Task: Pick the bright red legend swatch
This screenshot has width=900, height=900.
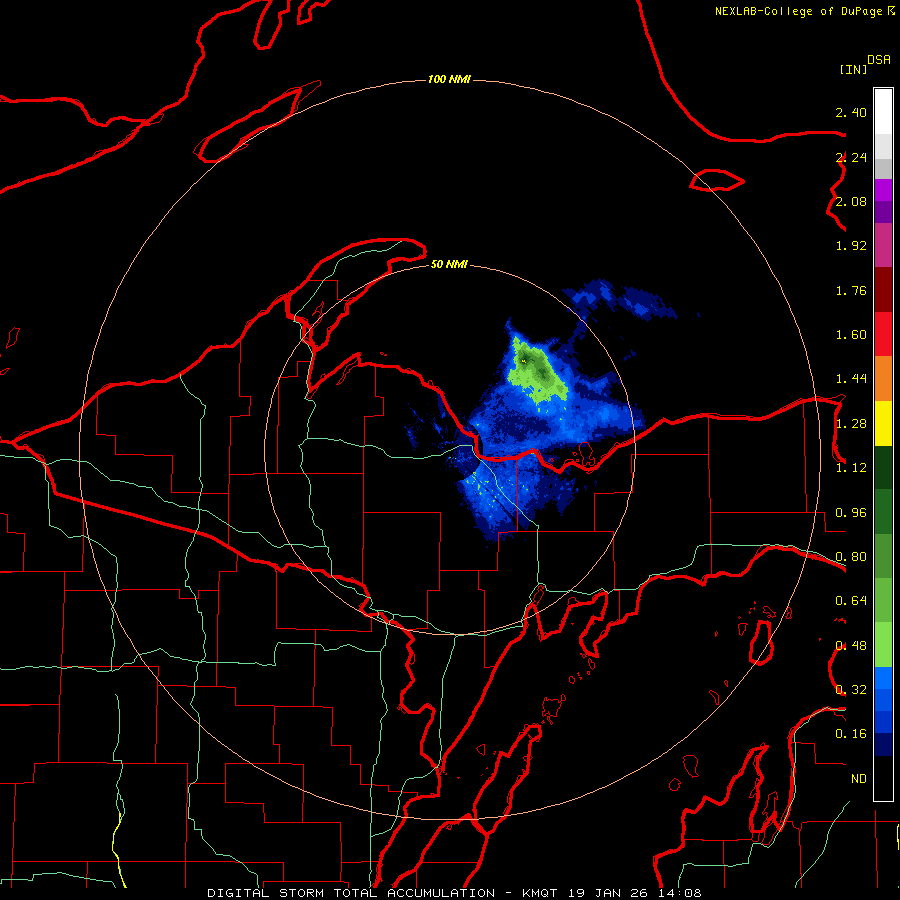Action: pos(883,335)
